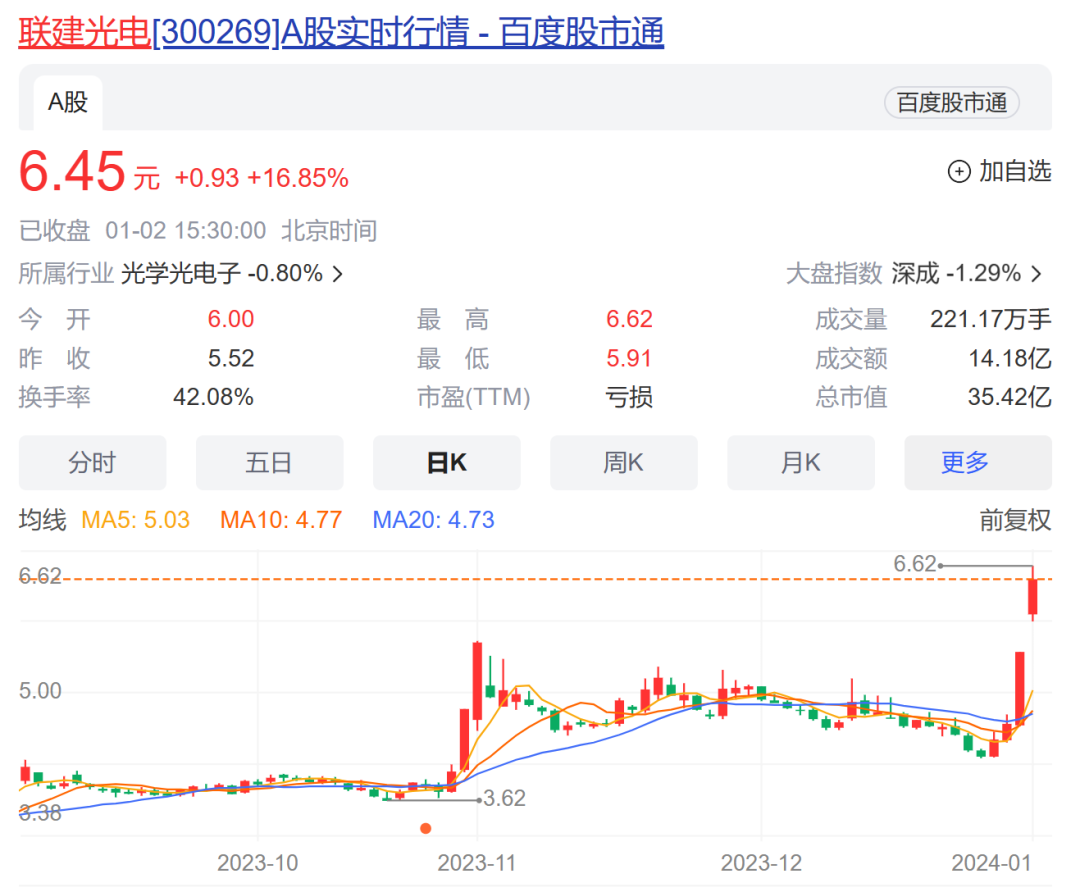The height and width of the screenshot is (892, 1080).
Task: Switch to the 月K chart tab
Action: pos(800,463)
